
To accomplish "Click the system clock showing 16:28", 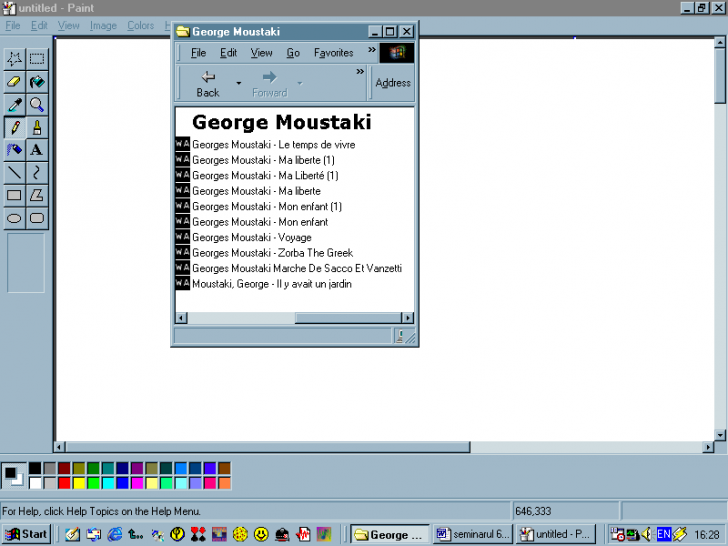I will (707, 535).
